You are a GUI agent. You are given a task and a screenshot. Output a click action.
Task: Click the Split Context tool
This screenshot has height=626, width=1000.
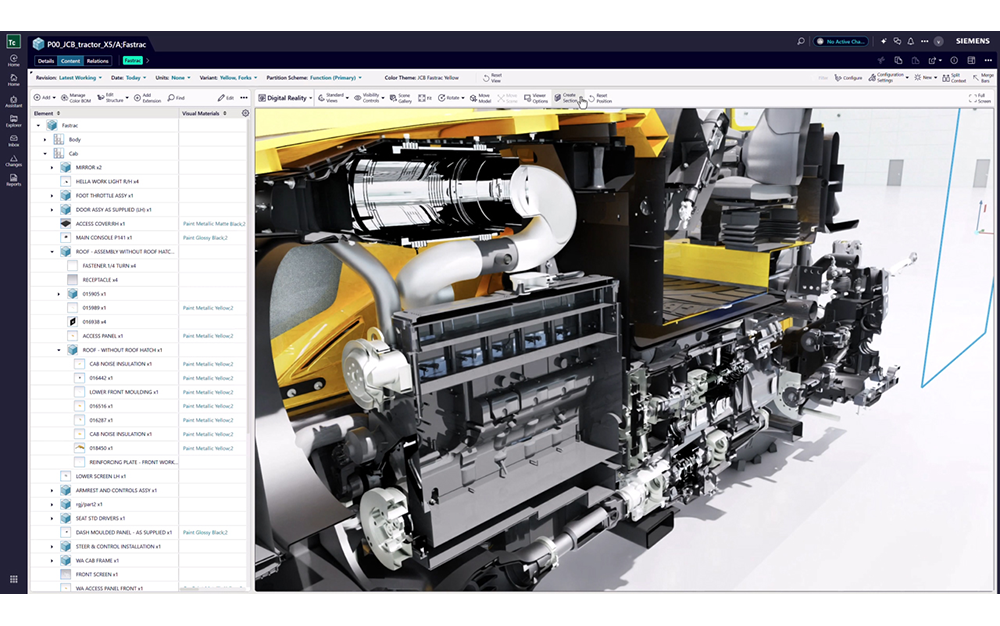click(954, 77)
